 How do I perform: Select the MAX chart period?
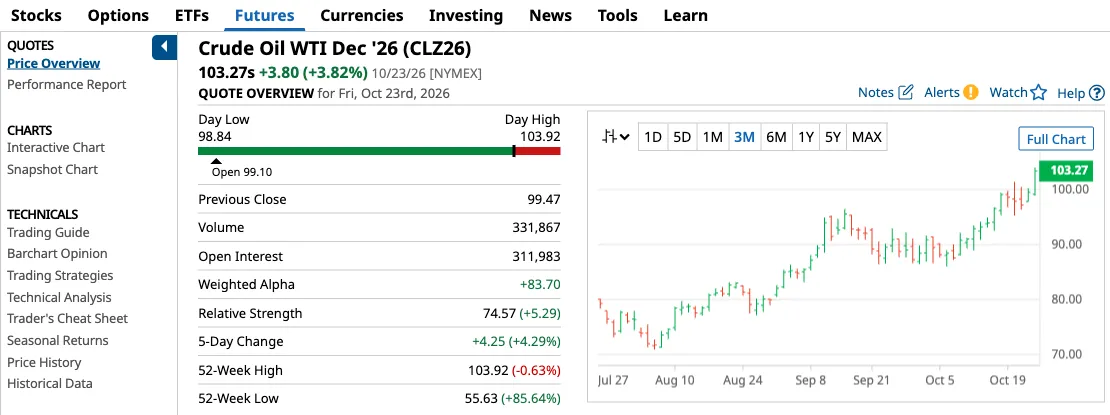coord(866,137)
